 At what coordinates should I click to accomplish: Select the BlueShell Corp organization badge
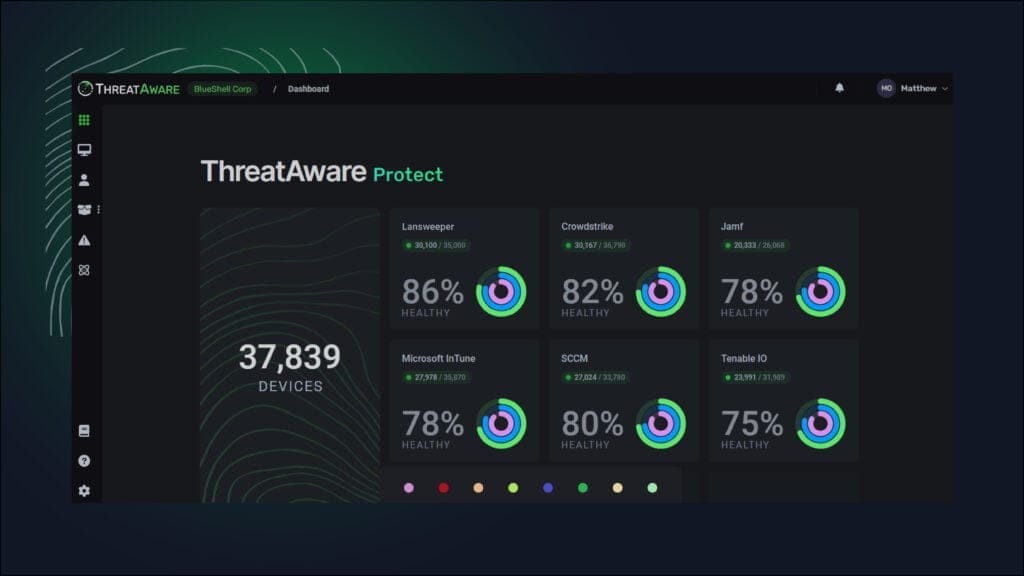[x=223, y=89]
